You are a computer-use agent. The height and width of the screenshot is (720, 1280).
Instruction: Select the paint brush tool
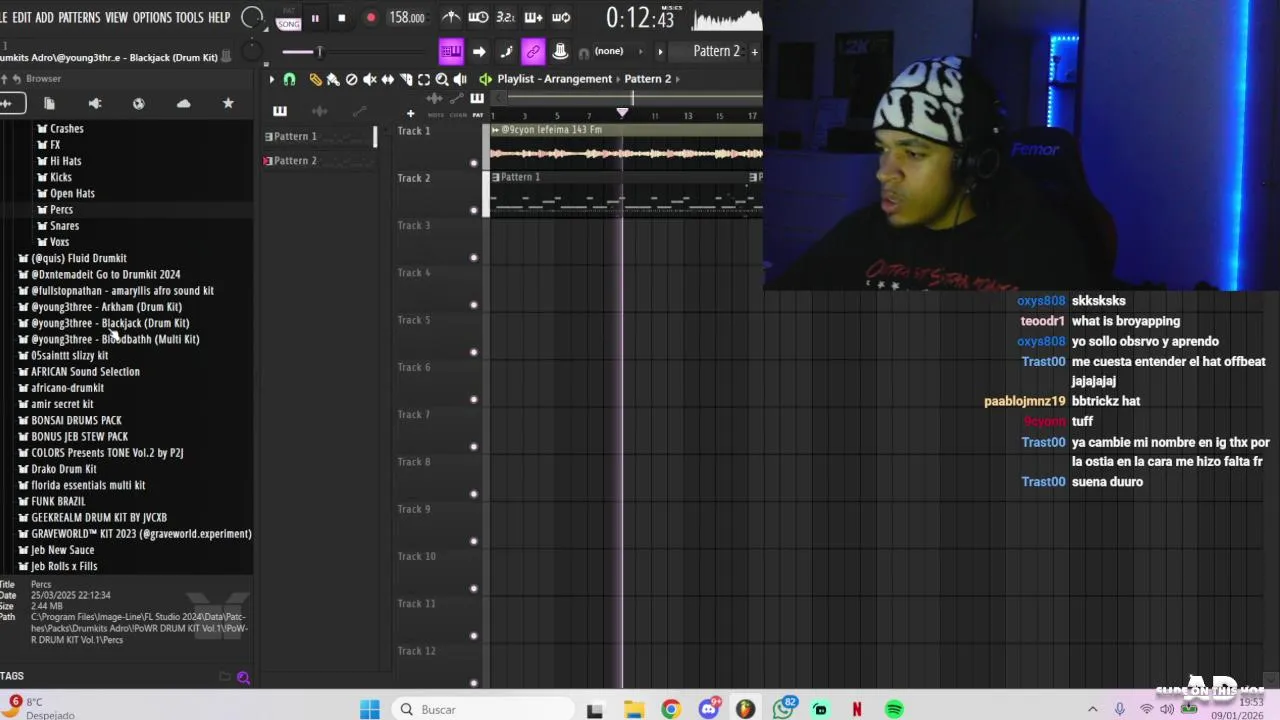pos(333,79)
